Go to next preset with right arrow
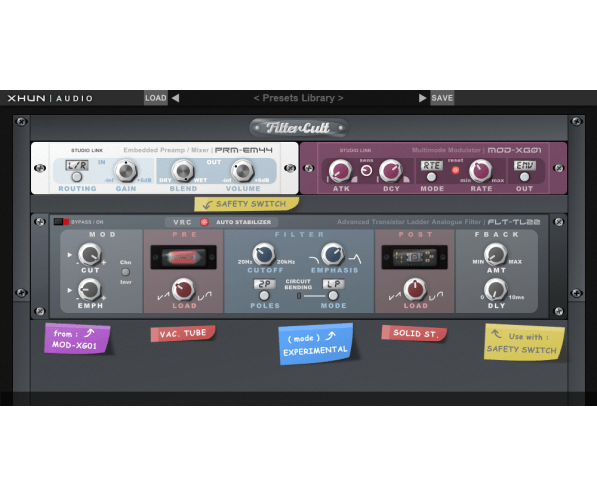The width and height of the screenshot is (597, 497). coord(422,98)
